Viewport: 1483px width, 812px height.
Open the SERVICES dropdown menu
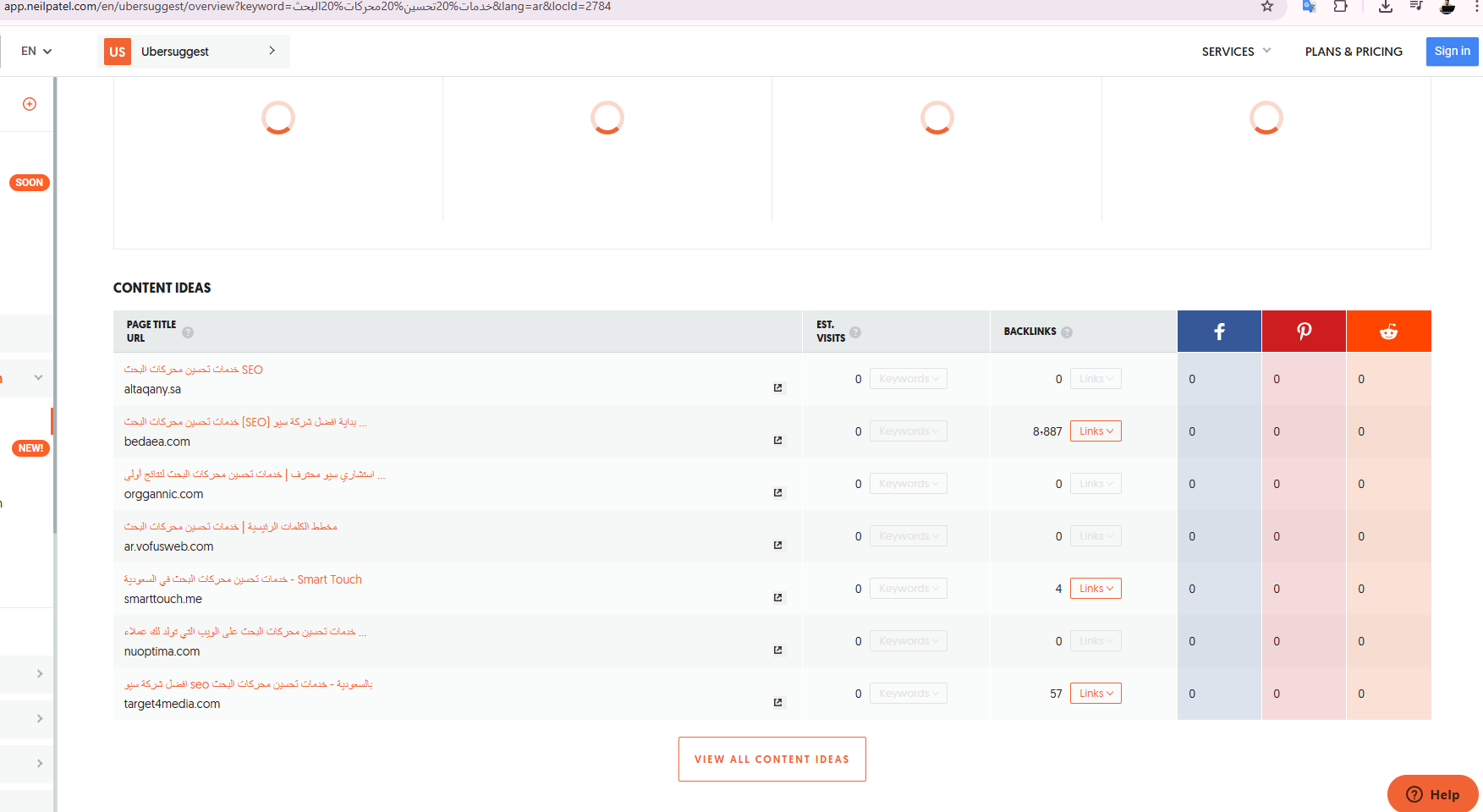click(1236, 52)
